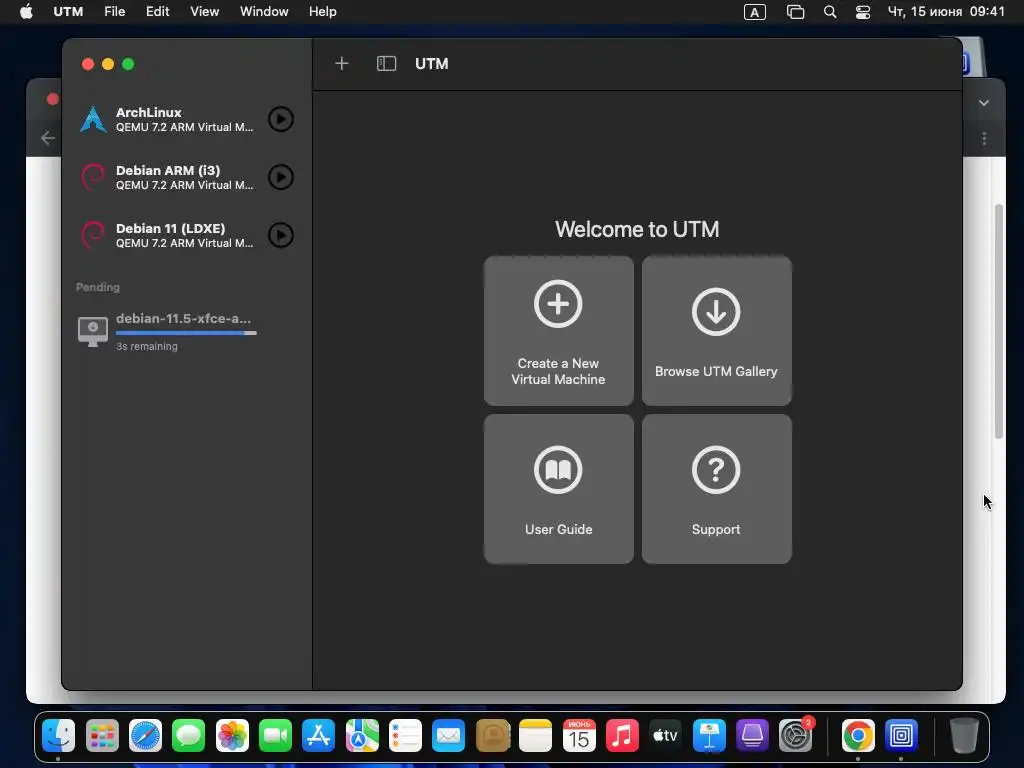This screenshot has height=768, width=1024.
Task: Open Stage Manager menu bar icon
Action: (795, 12)
